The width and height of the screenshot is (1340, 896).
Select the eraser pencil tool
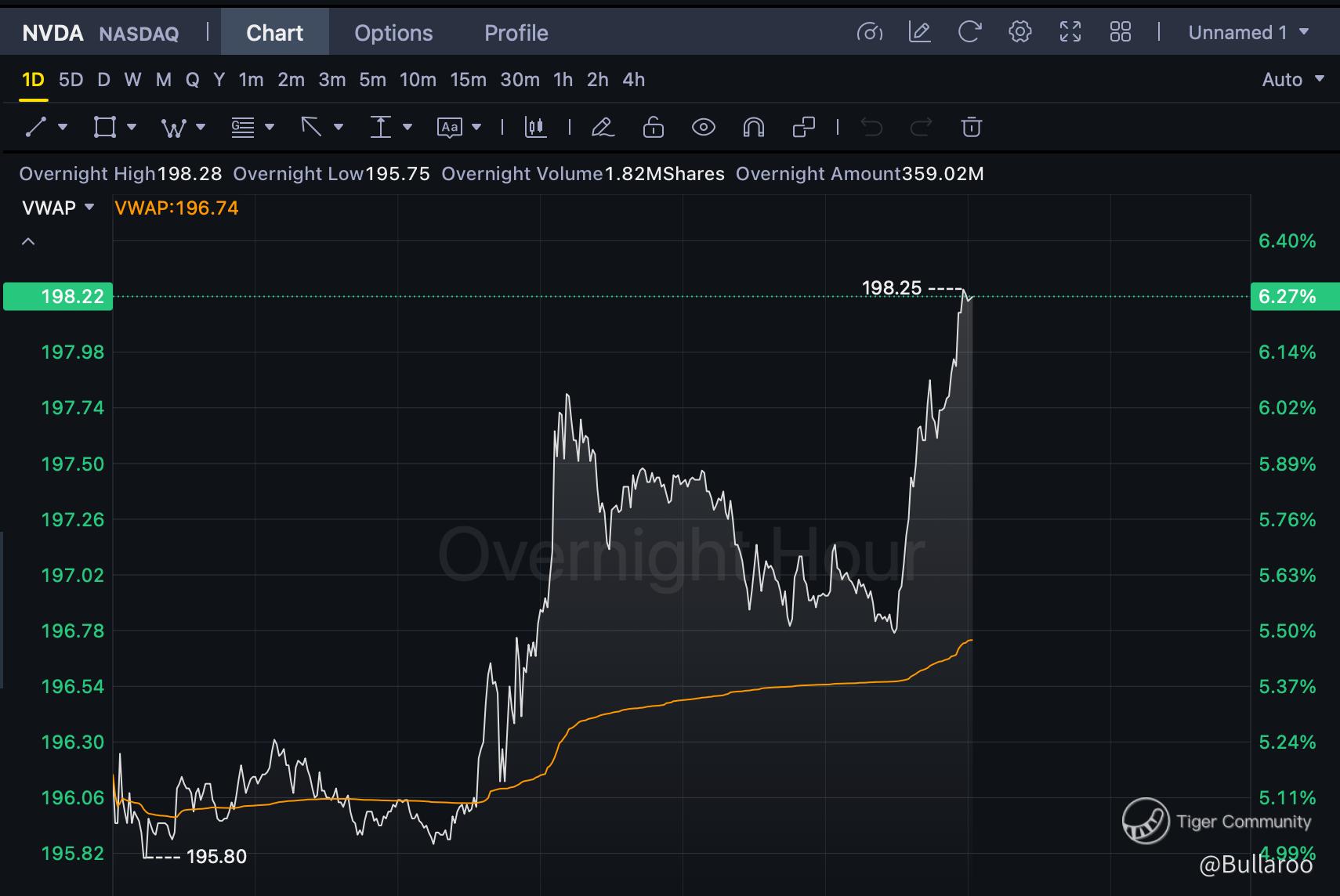pos(603,127)
